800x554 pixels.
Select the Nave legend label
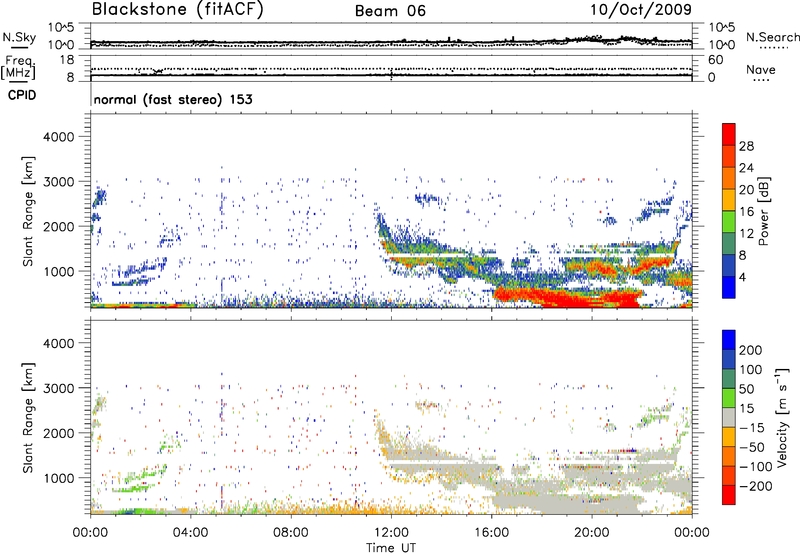pyautogui.click(x=761, y=70)
